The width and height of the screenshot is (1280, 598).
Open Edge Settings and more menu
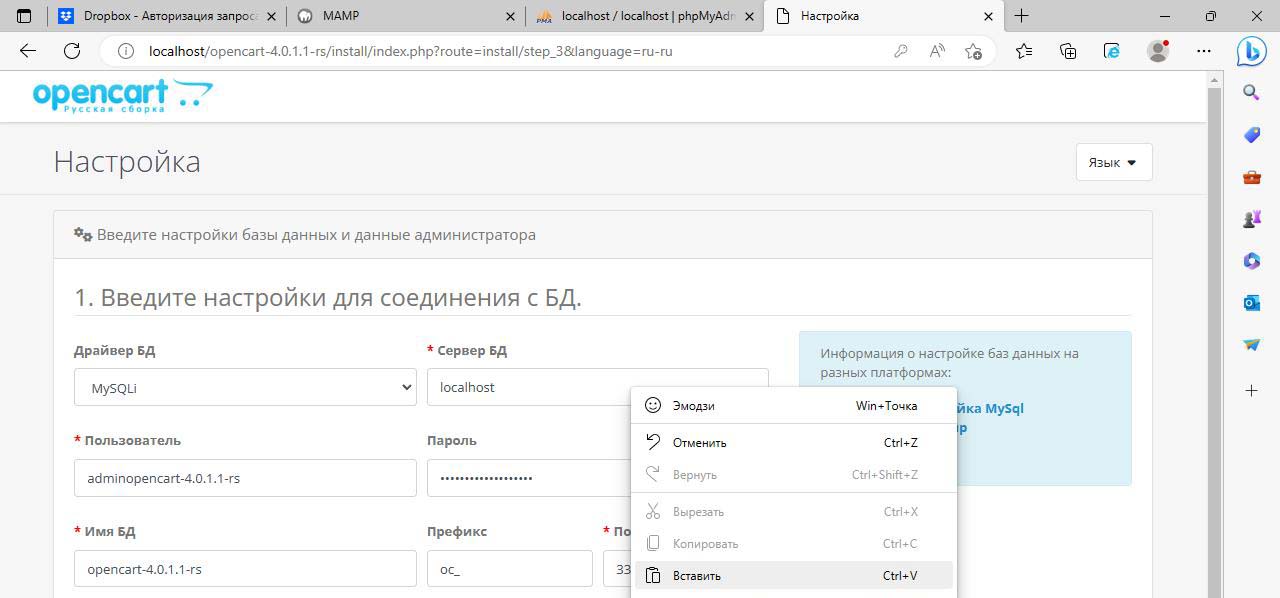pos(1204,51)
